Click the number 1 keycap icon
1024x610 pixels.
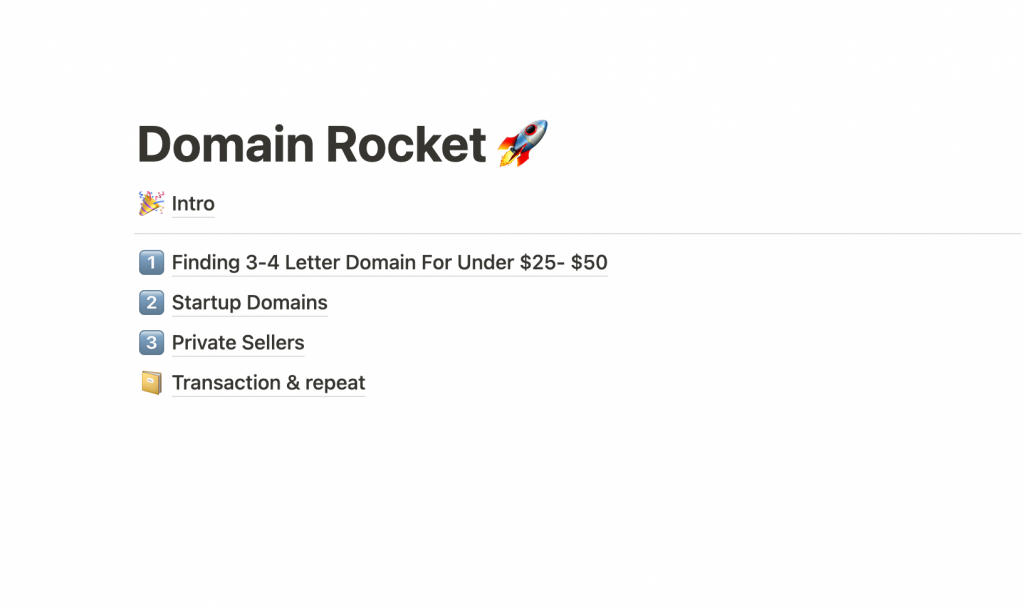(x=151, y=263)
